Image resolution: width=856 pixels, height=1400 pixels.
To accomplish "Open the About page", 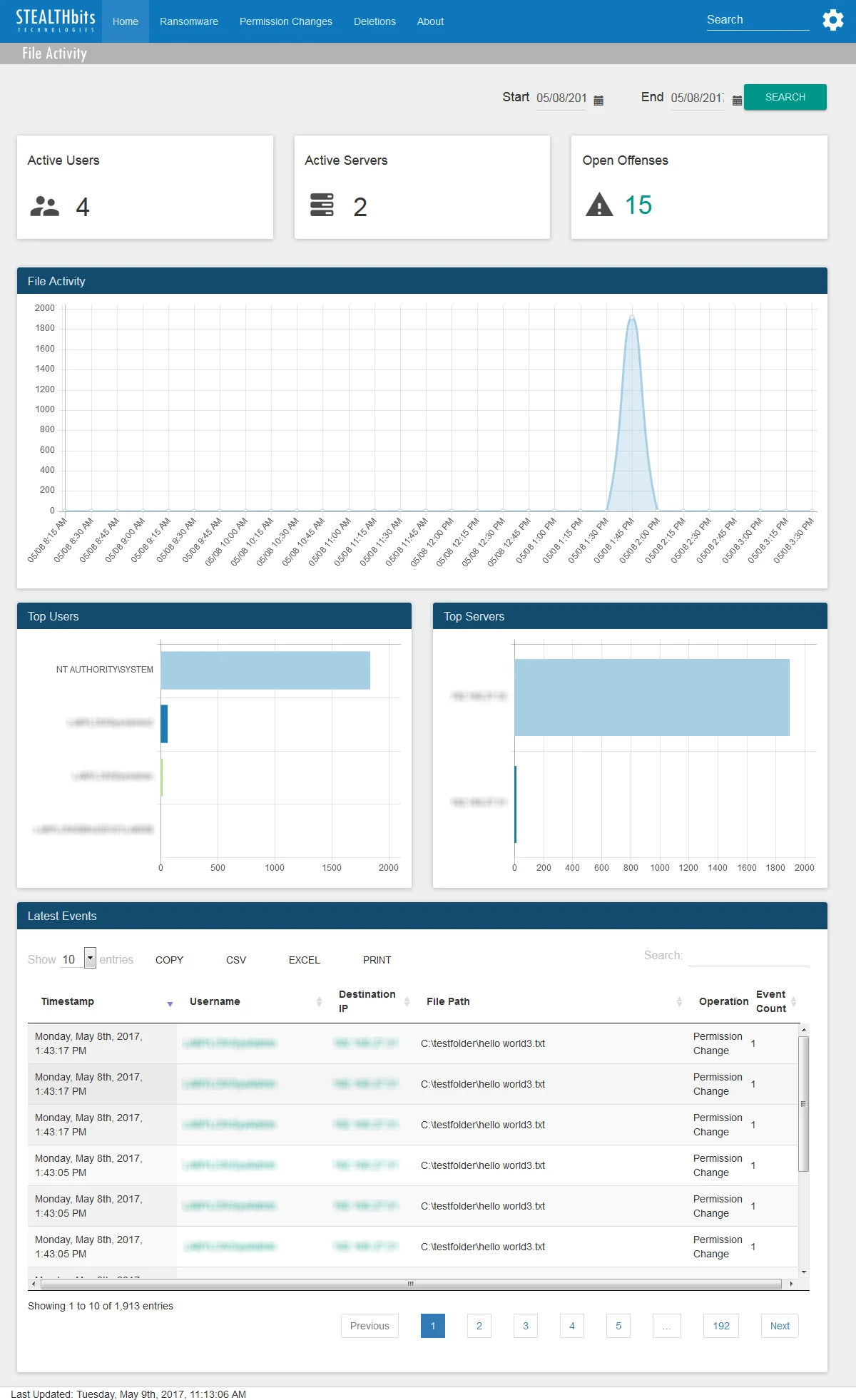I will pyautogui.click(x=430, y=21).
